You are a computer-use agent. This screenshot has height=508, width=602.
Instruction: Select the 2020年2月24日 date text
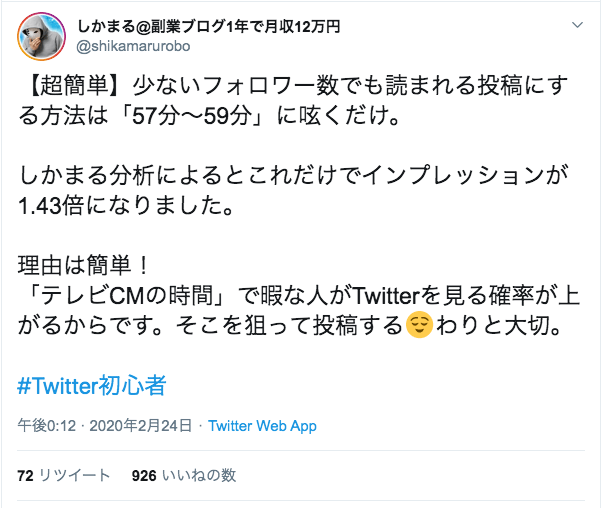pyautogui.click(x=140, y=426)
